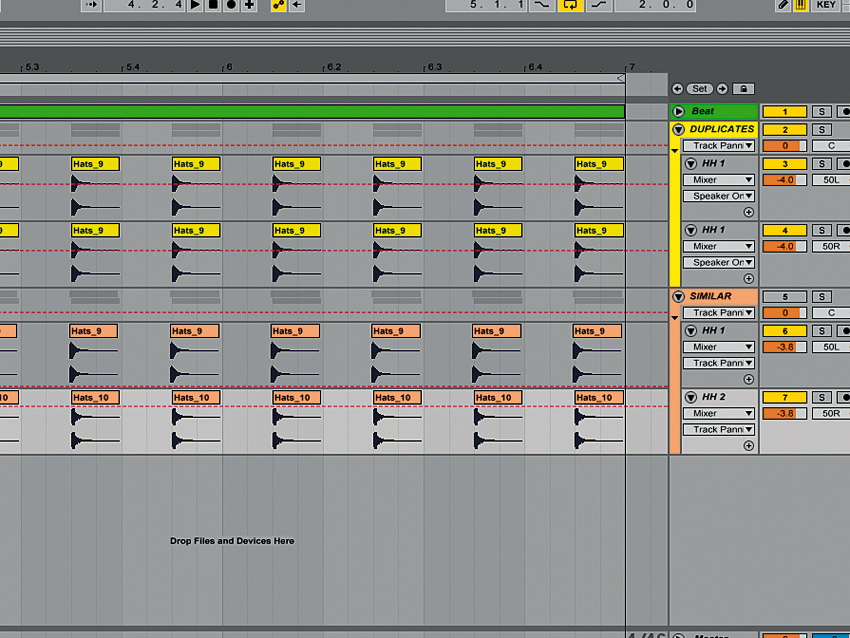
Task: Jump to next locator arrow
Action: (x=722, y=89)
